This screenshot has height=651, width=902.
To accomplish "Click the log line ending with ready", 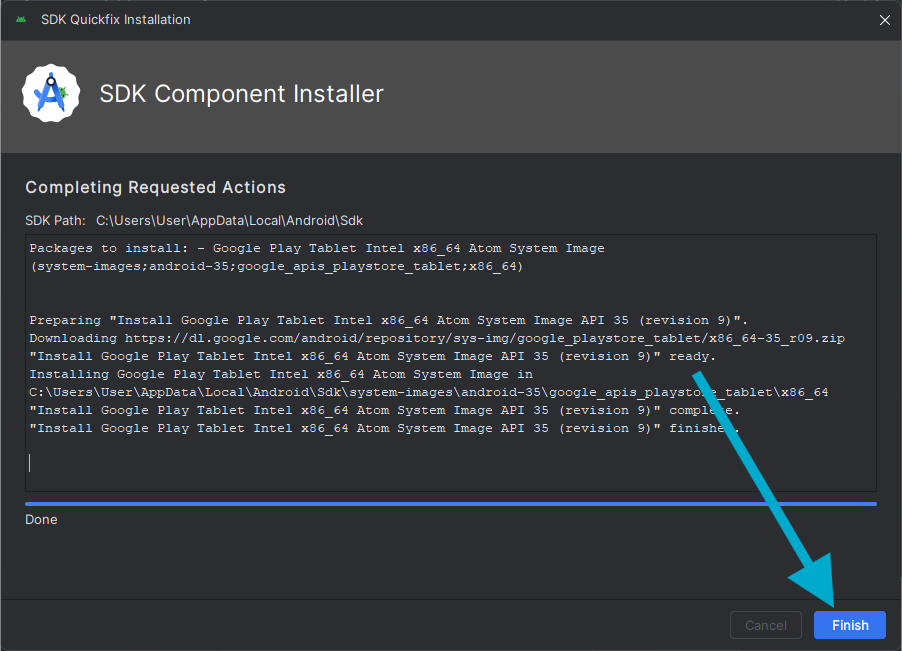I will 372,356.
